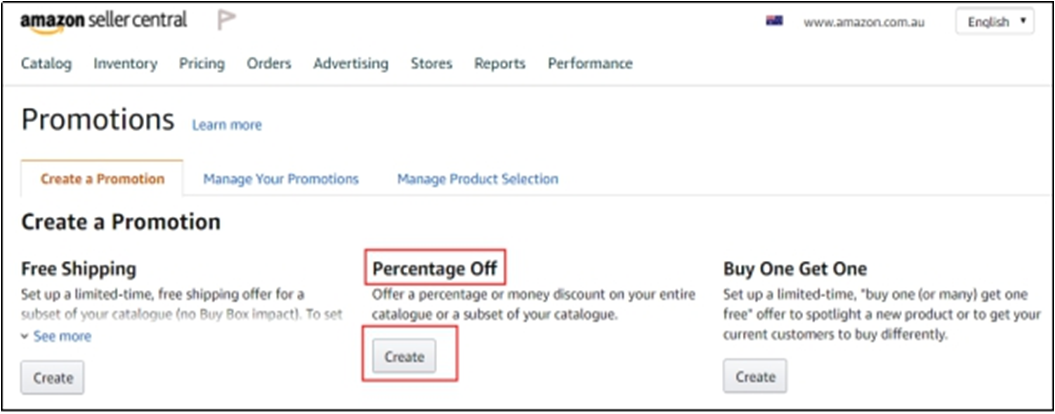
Task: Click the Amazon Seller Central logo
Action: 103,21
